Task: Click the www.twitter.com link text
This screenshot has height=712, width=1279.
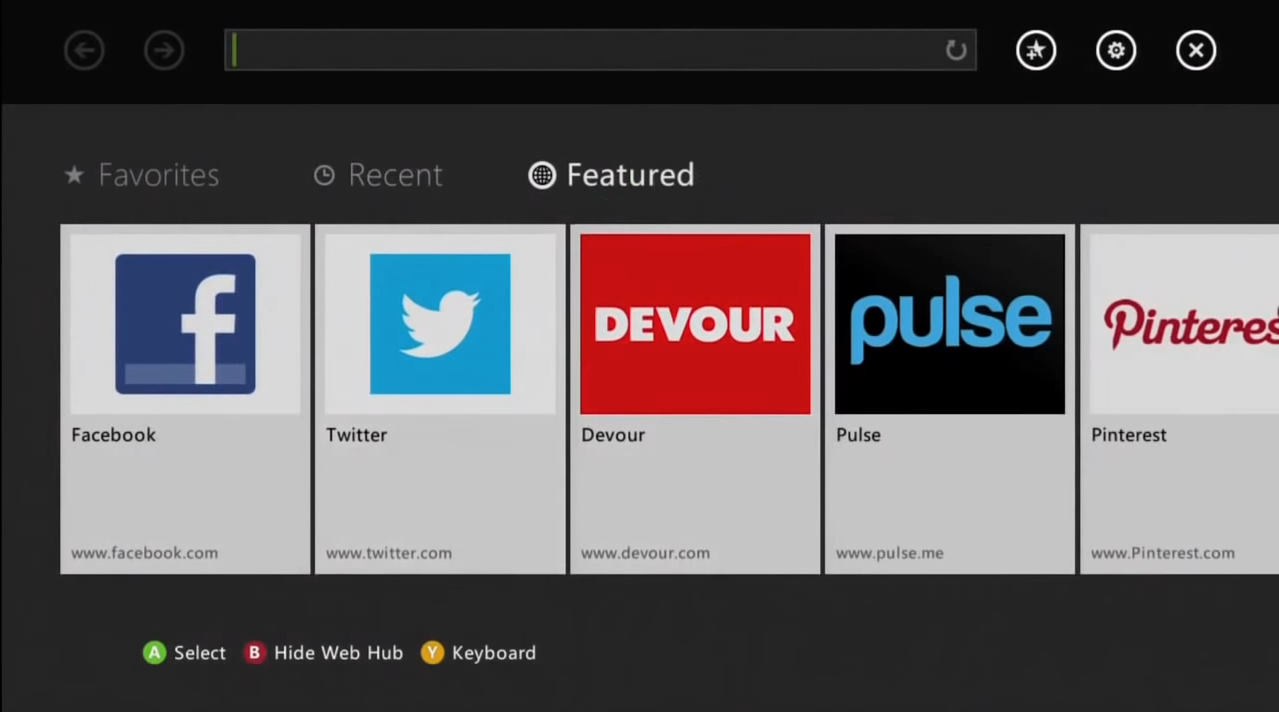Action: pyautogui.click(x=388, y=553)
